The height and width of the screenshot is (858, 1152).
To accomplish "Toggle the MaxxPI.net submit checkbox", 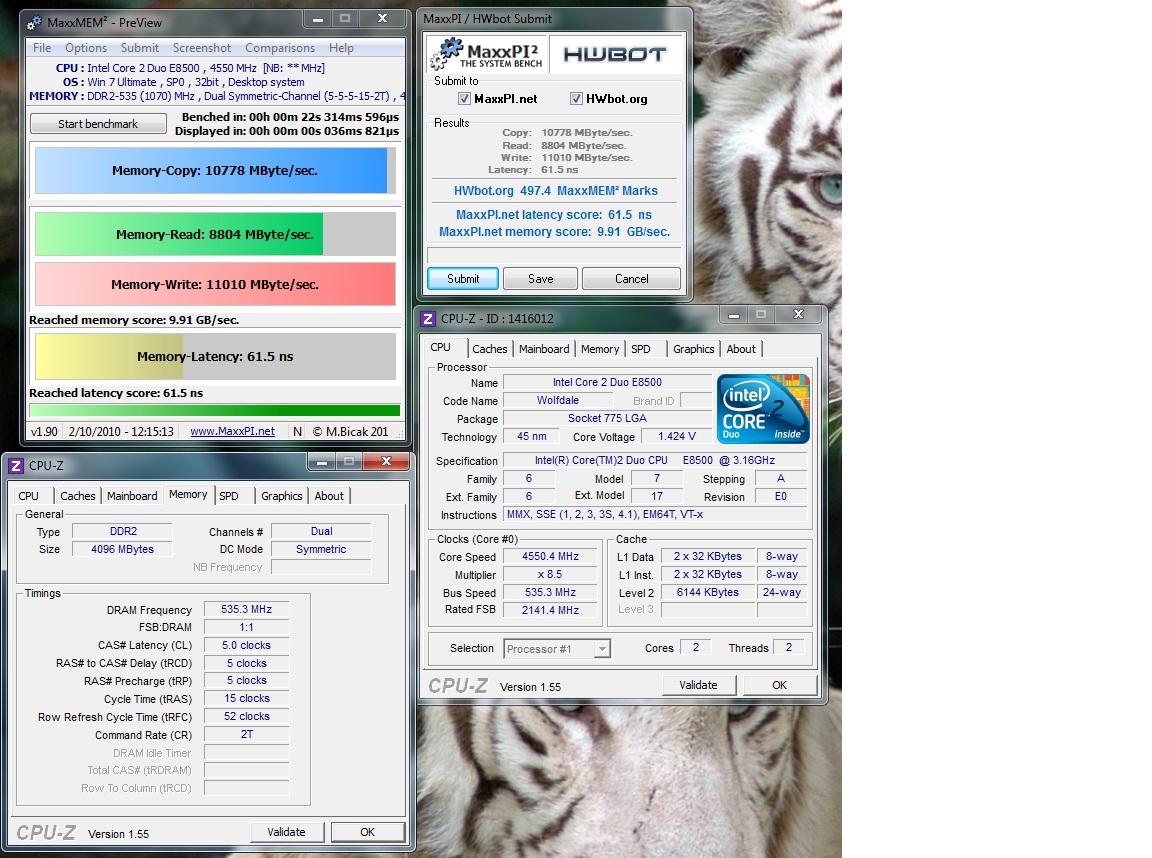I will (464, 98).
